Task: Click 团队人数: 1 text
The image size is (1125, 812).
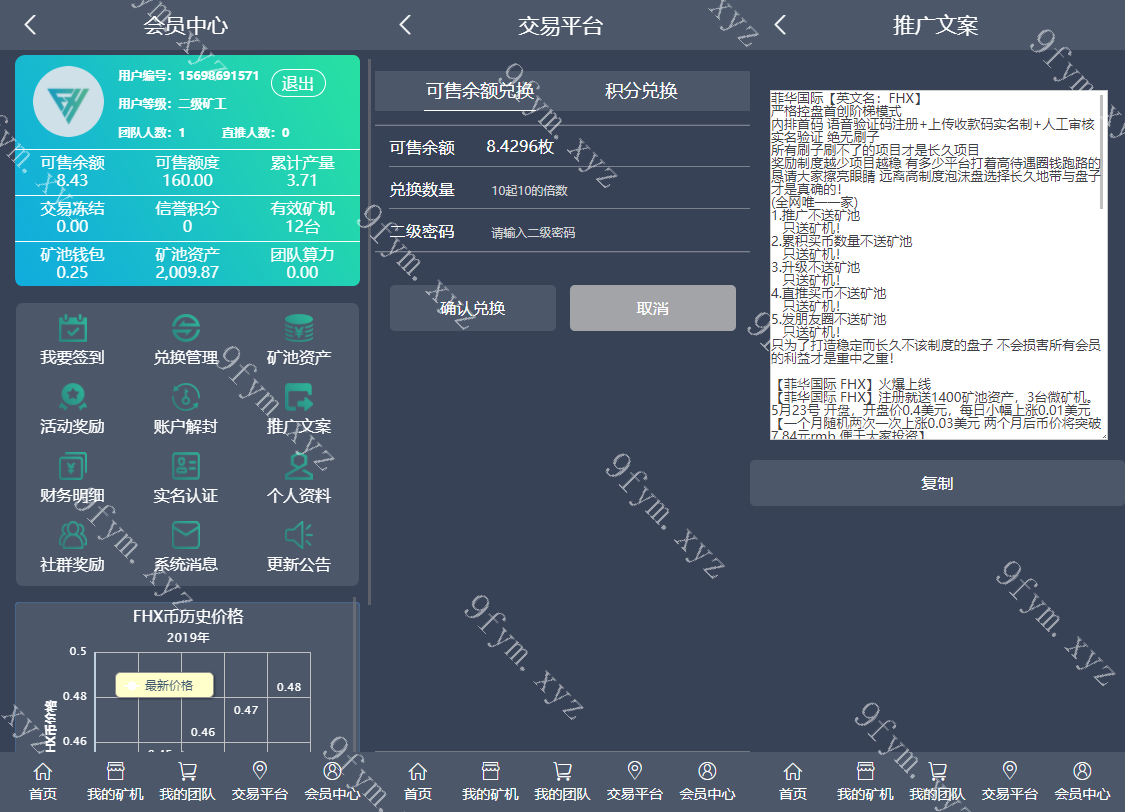Action: click(x=151, y=133)
